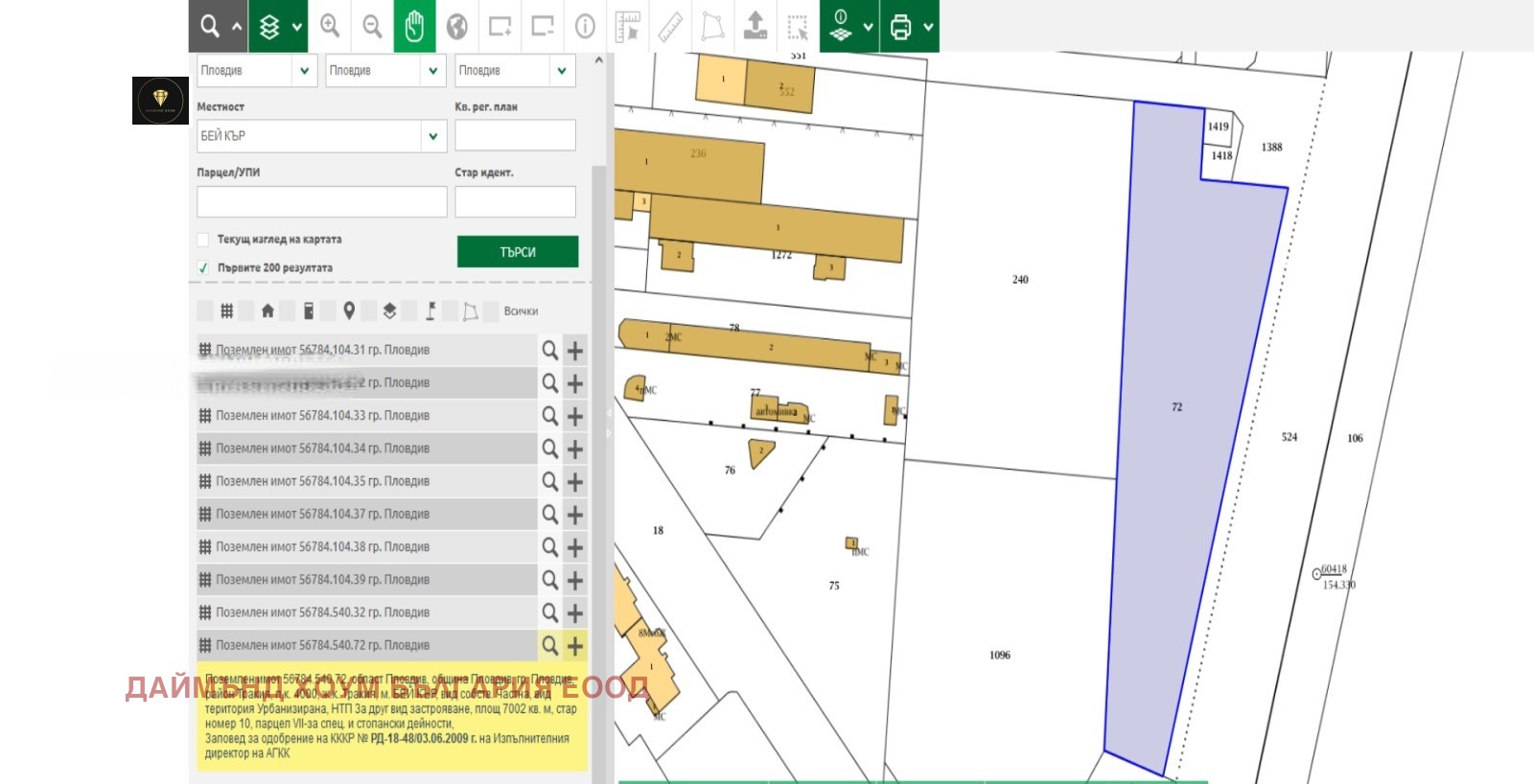Choose the ruler measure distance tool
The height and width of the screenshot is (784, 1534).
point(670,26)
